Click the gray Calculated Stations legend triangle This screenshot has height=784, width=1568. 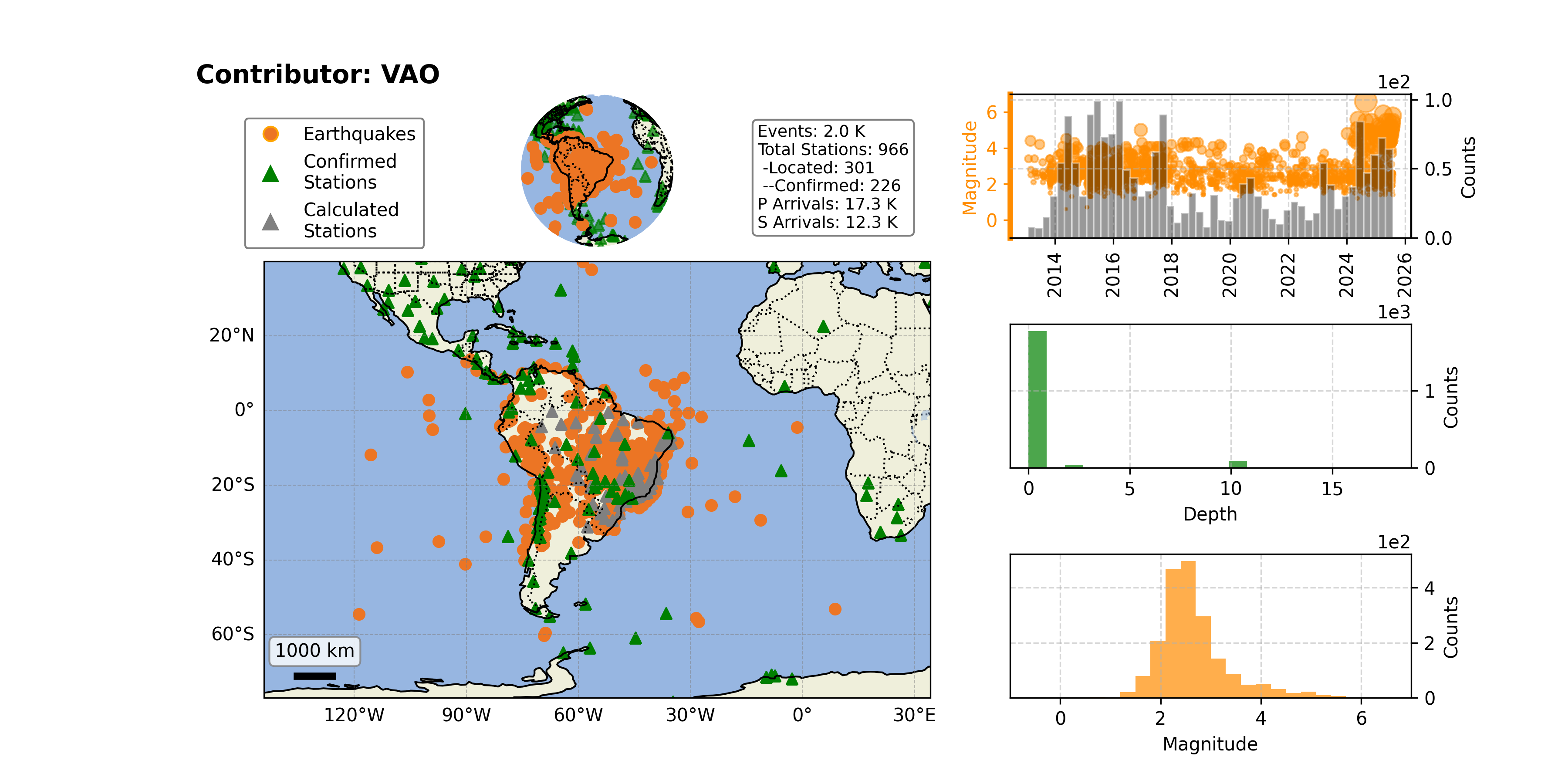(270, 222)
